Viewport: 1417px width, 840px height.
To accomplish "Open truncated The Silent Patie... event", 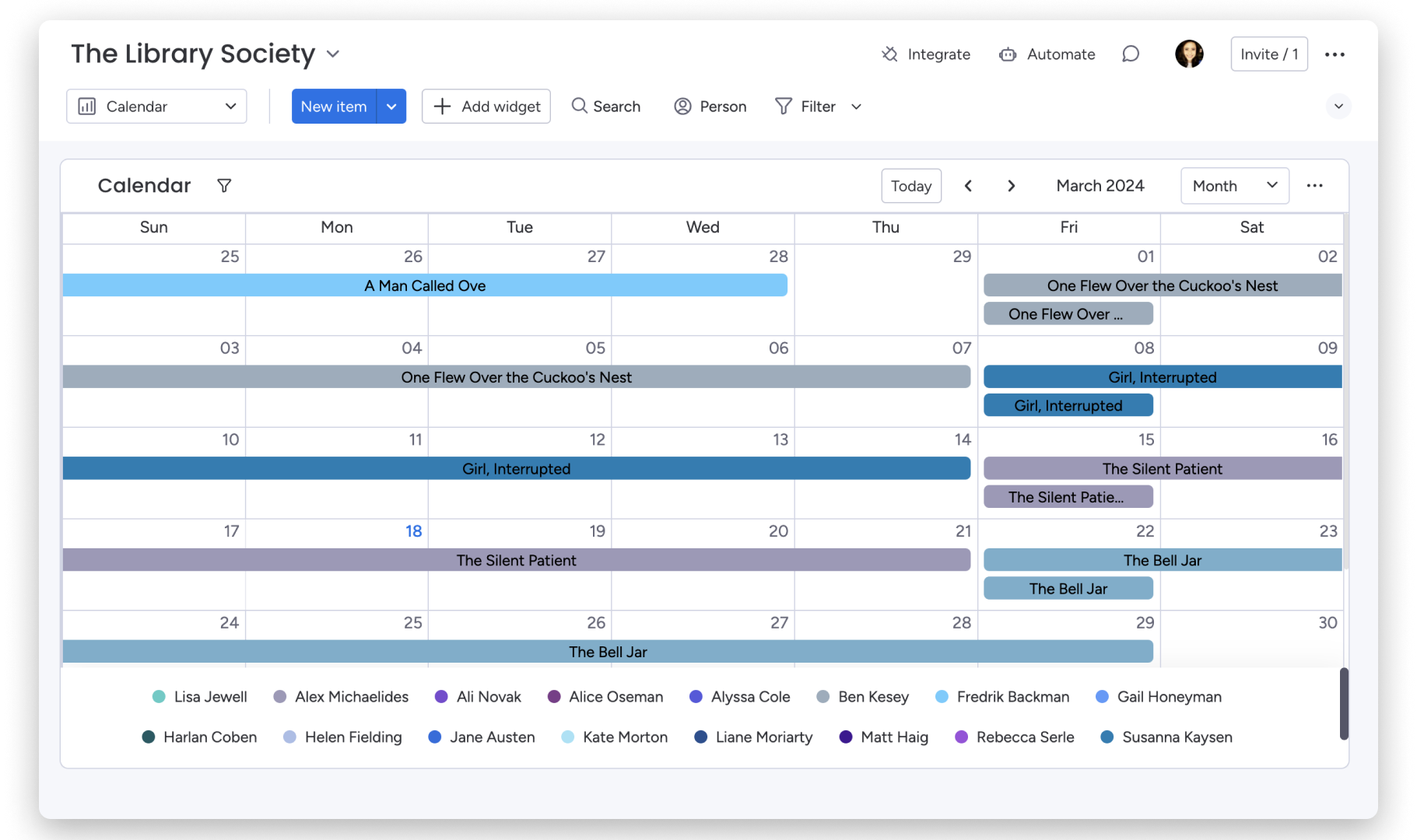I will pyautogui.click(x=1068, y=497).
